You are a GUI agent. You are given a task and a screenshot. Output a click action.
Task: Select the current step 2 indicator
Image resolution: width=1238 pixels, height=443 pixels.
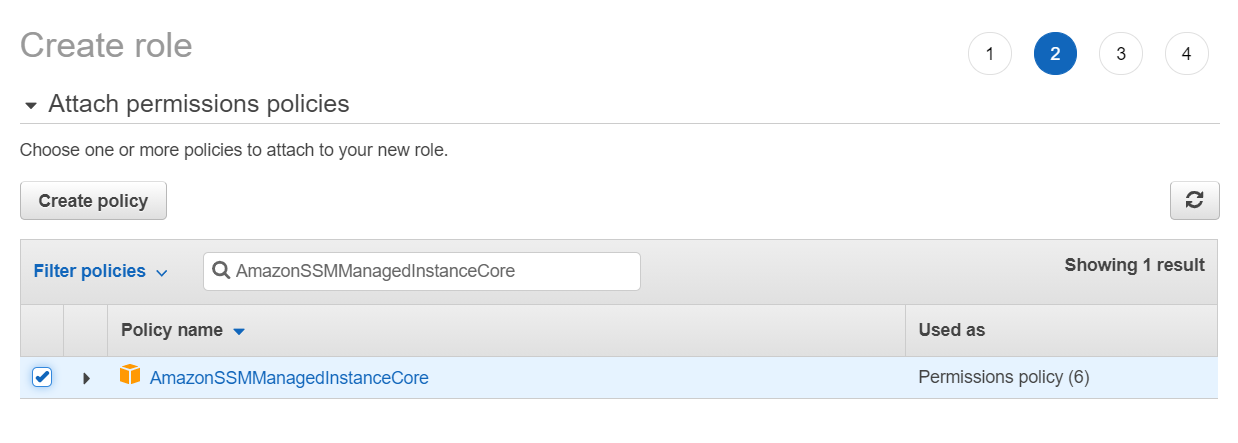coord(1055,54)
